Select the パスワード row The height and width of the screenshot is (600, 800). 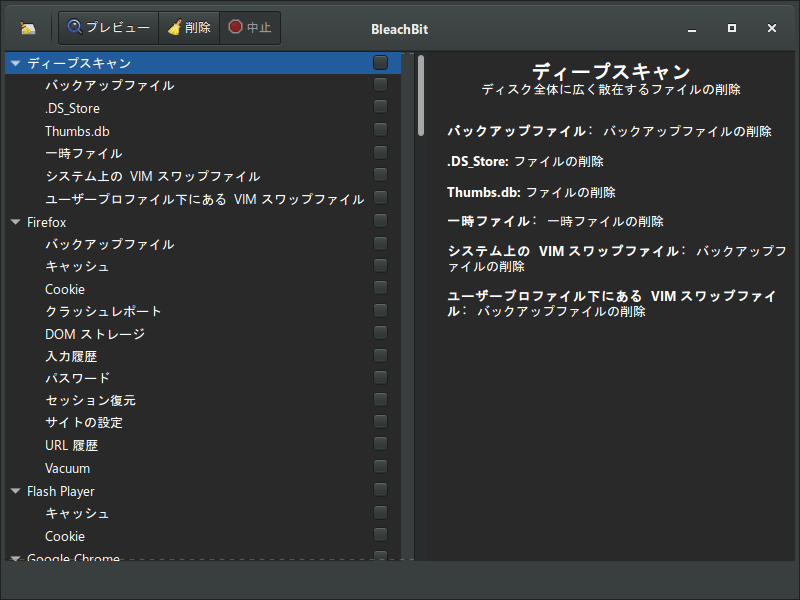[203, 378]
